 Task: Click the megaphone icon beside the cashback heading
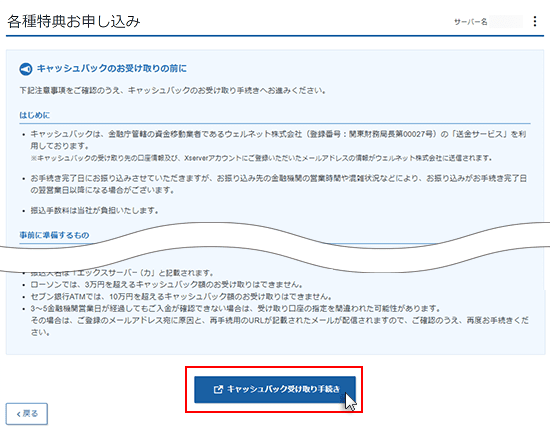tap(26, 69)
